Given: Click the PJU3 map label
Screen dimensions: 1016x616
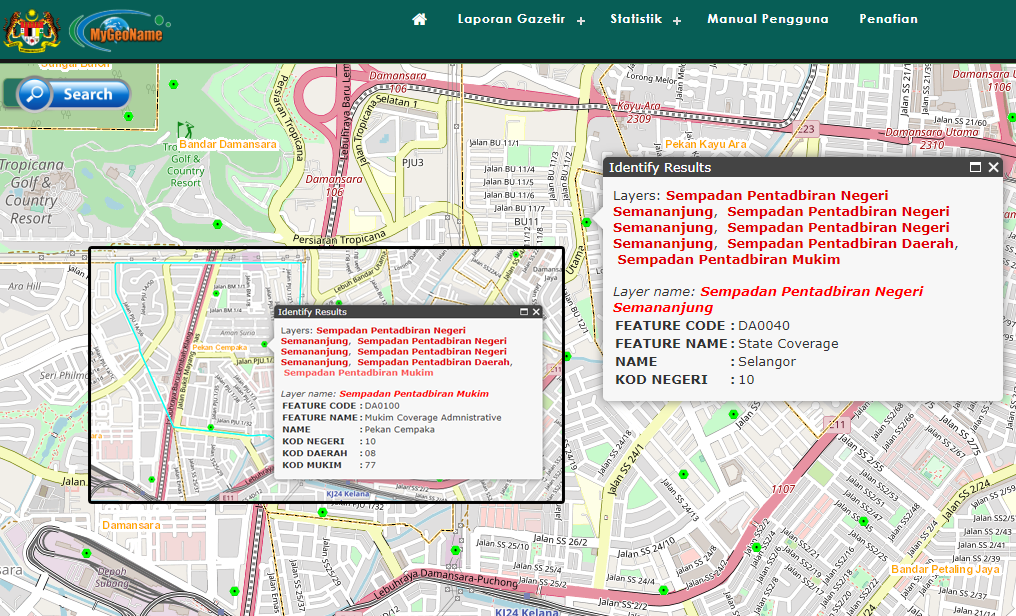Looking at the screenshot, I should coord(412,163).
